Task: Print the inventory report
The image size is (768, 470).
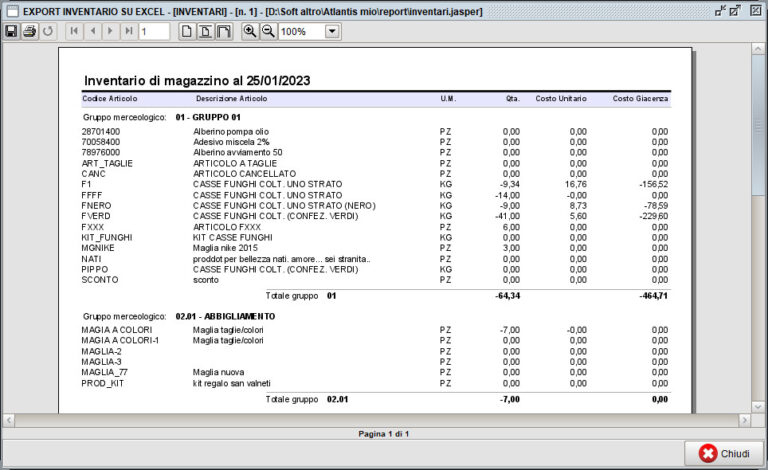Action: coord(29,32)
